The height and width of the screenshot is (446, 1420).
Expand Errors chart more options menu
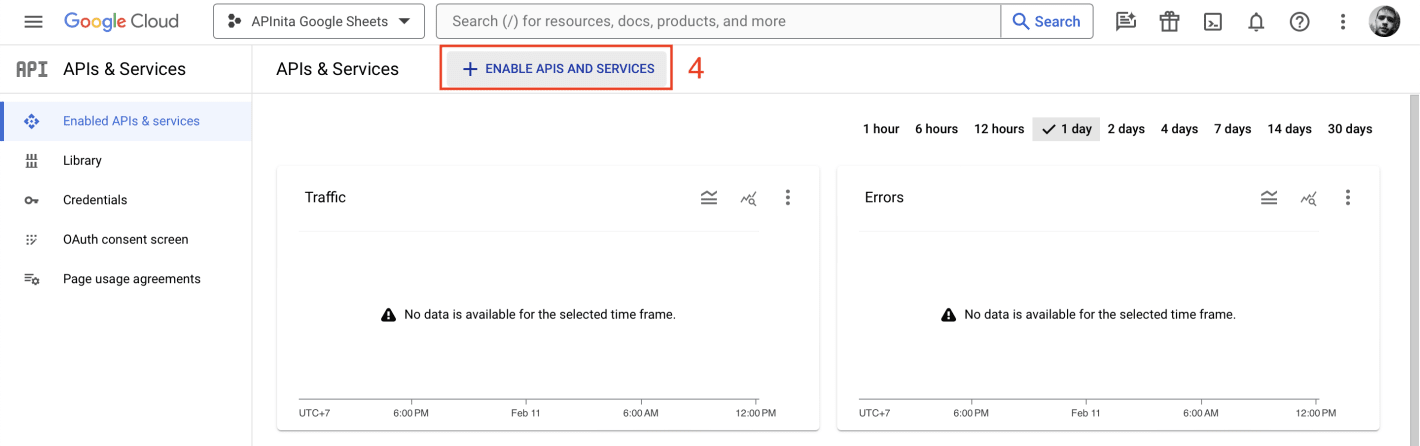[1348, 198]
